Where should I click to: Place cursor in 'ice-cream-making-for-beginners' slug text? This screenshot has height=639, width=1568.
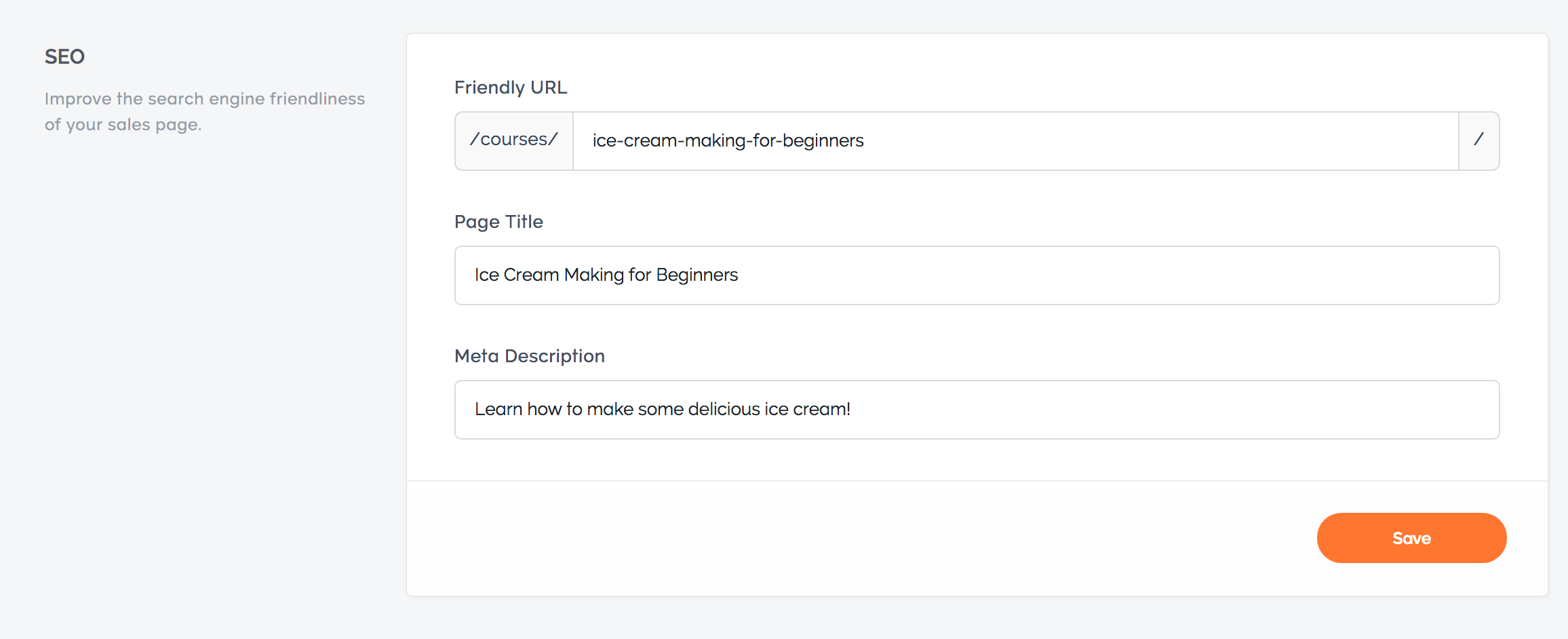728,140
